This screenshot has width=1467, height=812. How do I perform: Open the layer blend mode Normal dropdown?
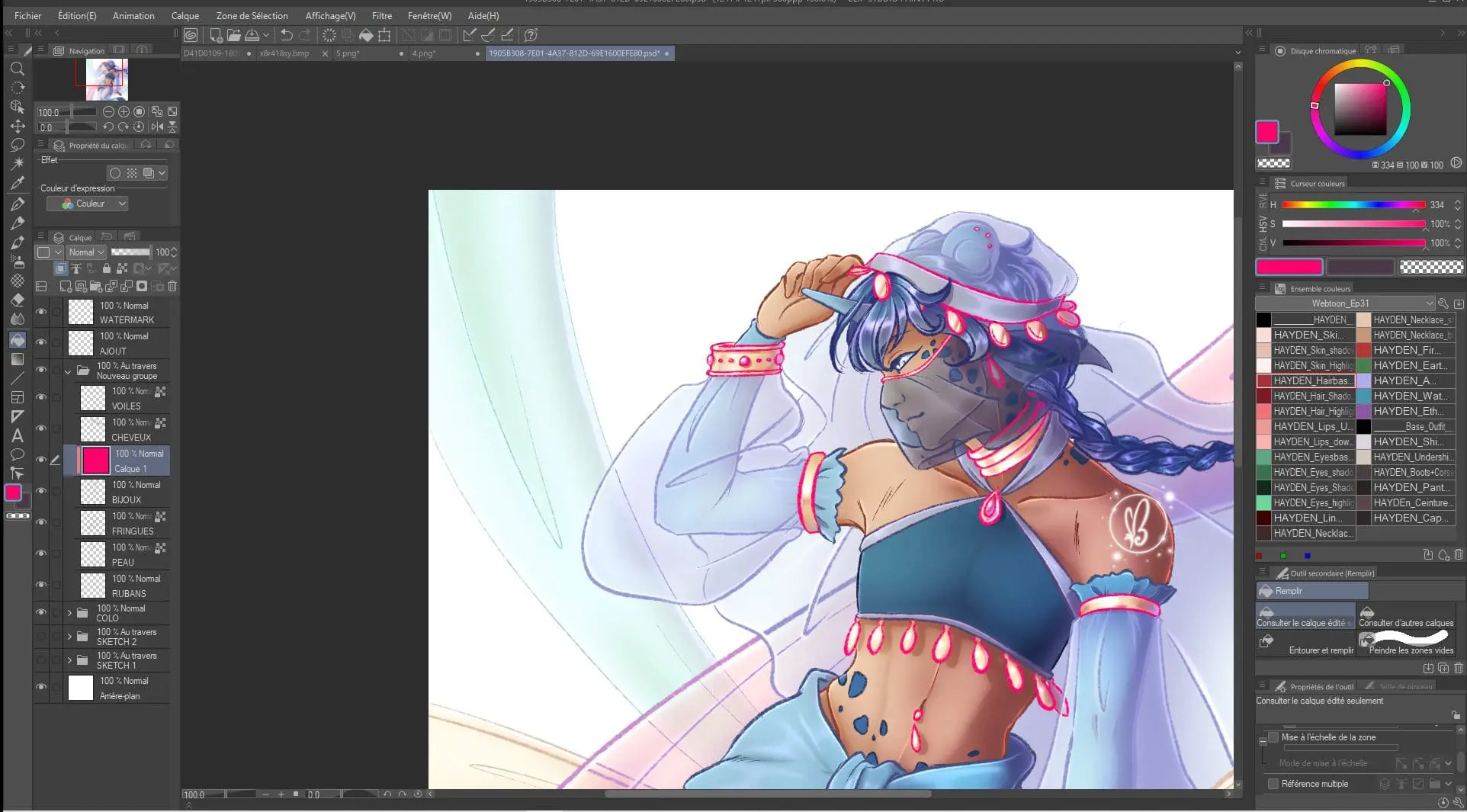pyautogui.click(x=86, y=252)
